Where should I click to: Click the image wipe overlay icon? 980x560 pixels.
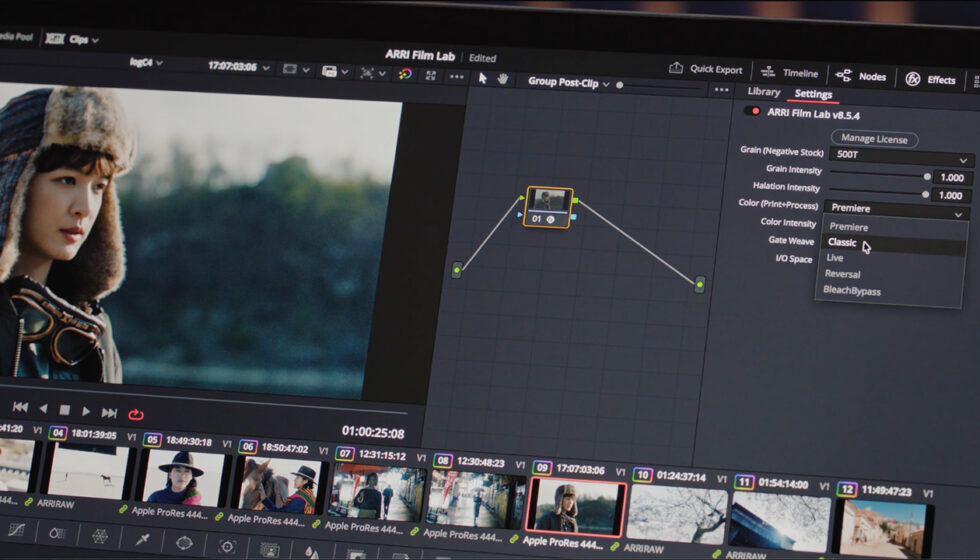pos(367,73)
